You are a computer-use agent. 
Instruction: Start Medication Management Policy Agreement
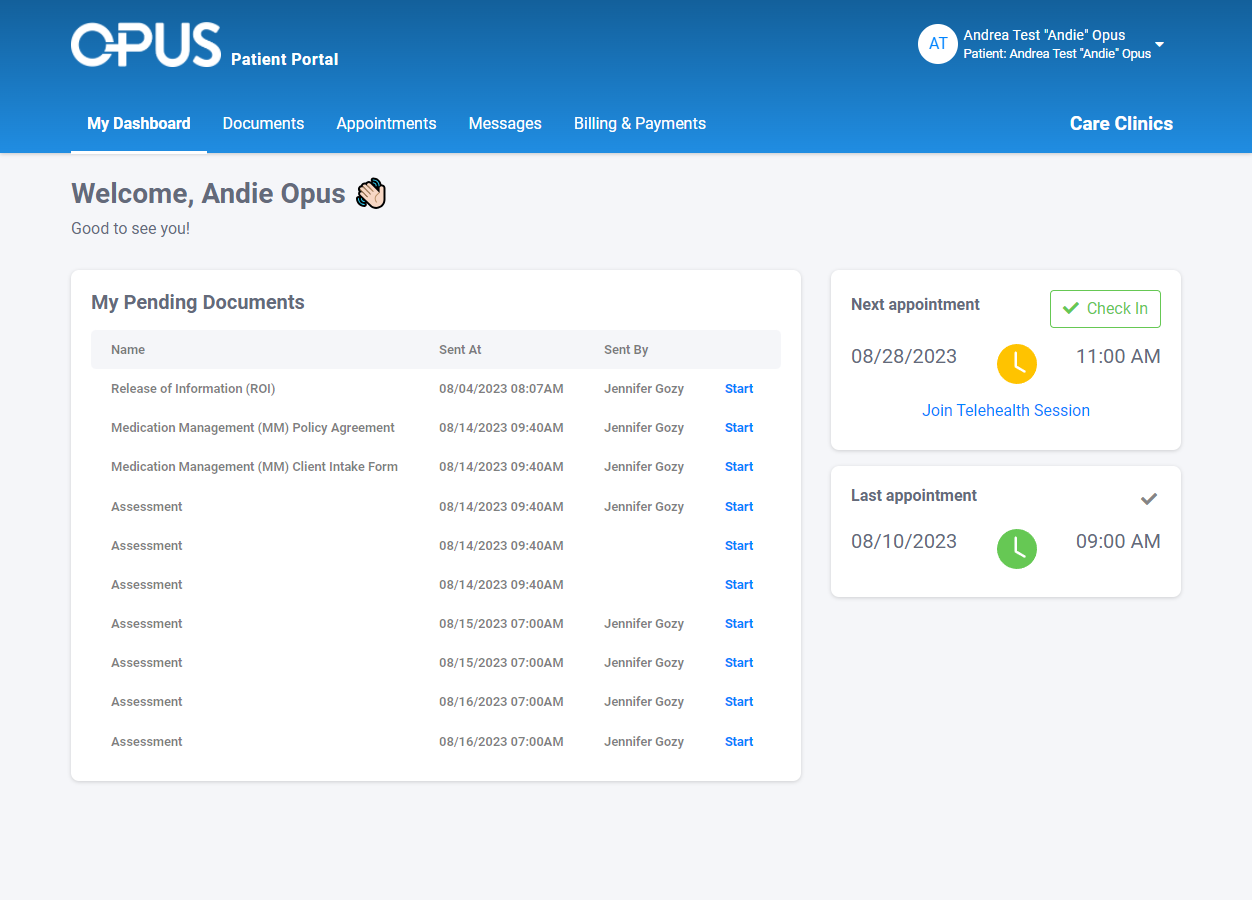(739, 428)
